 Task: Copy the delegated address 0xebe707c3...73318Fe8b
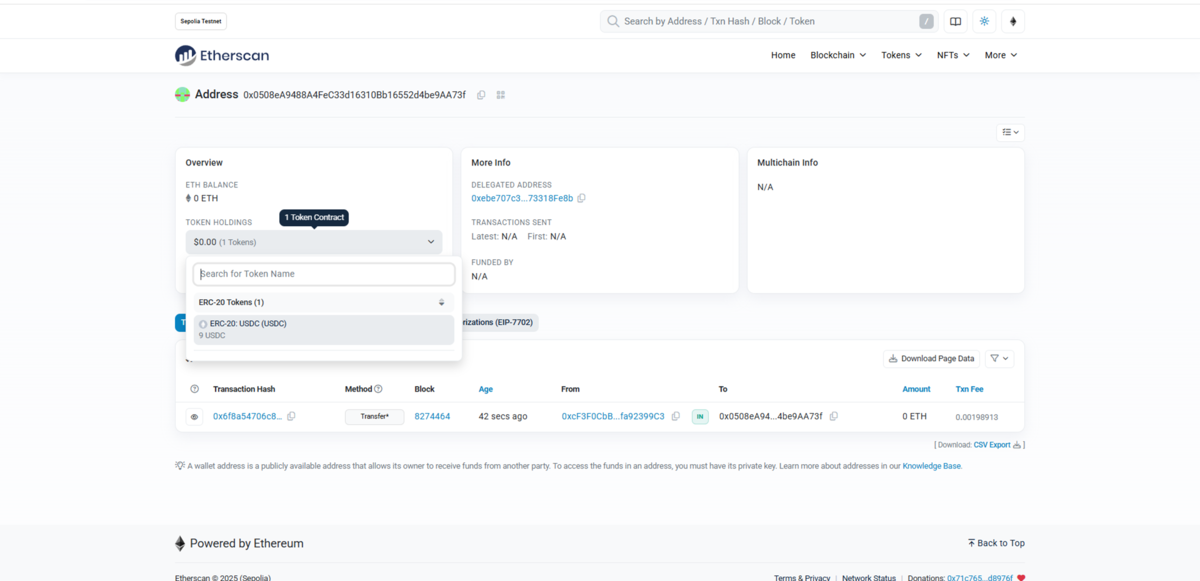581,198
